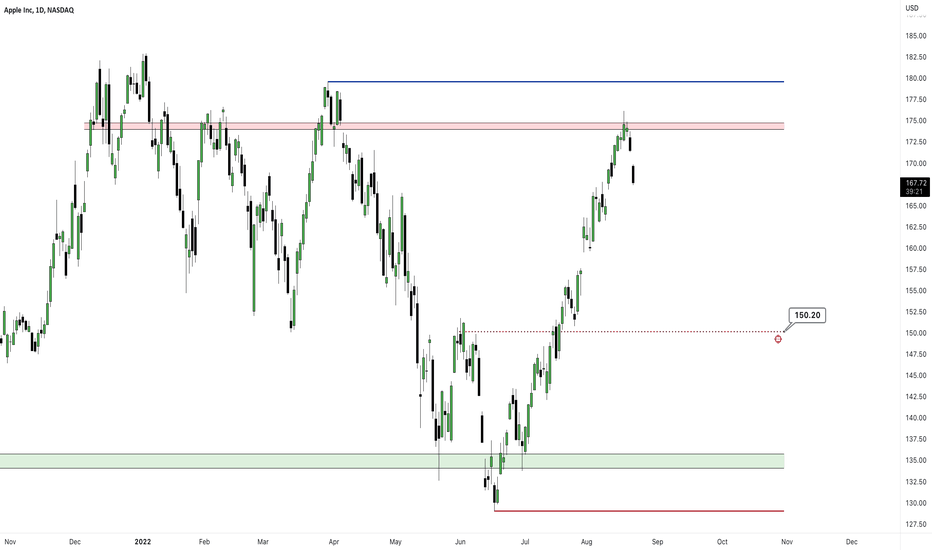
Task: Click the 127.50 price axis label
Action: [x=916, y=524]
